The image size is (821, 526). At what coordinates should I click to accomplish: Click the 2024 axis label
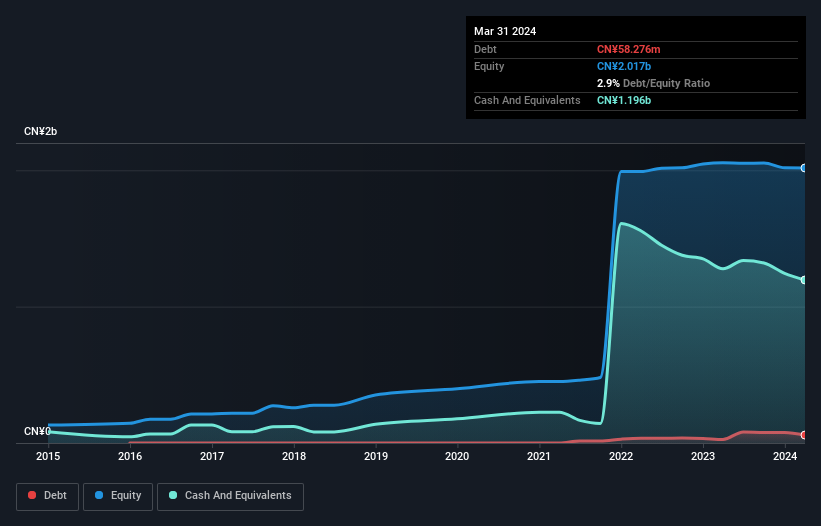pos(785,456)
